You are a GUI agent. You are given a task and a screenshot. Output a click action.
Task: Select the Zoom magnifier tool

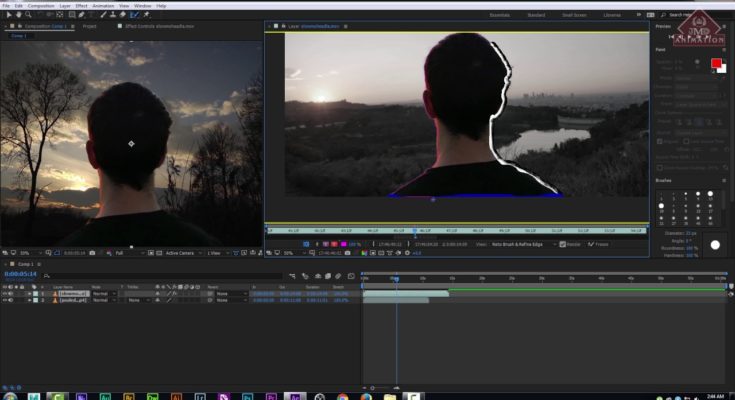[28, 15]
